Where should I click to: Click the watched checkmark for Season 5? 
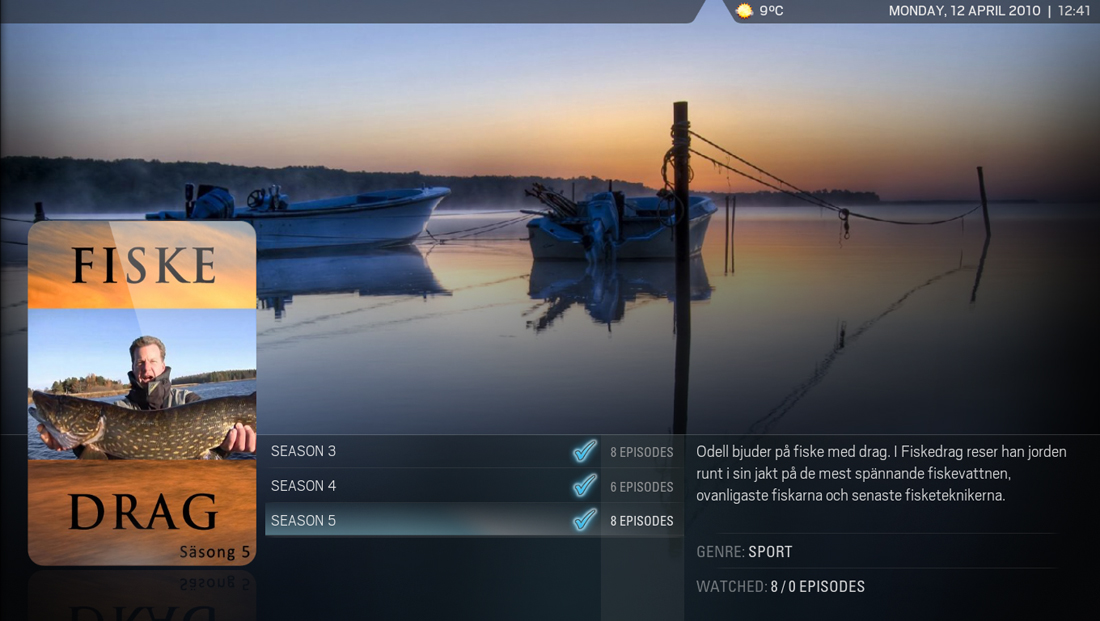tap(584, 520)
